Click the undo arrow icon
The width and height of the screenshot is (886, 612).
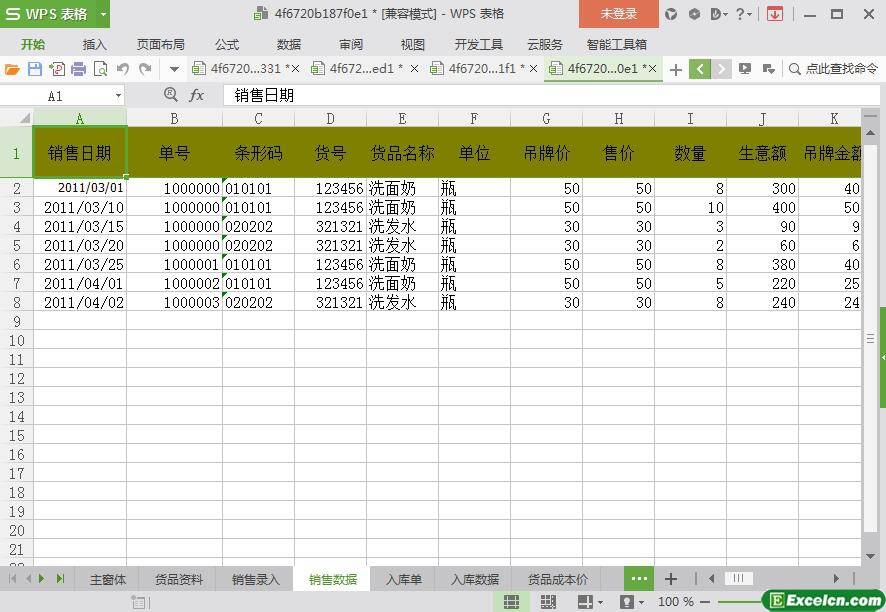coord(122,69)
